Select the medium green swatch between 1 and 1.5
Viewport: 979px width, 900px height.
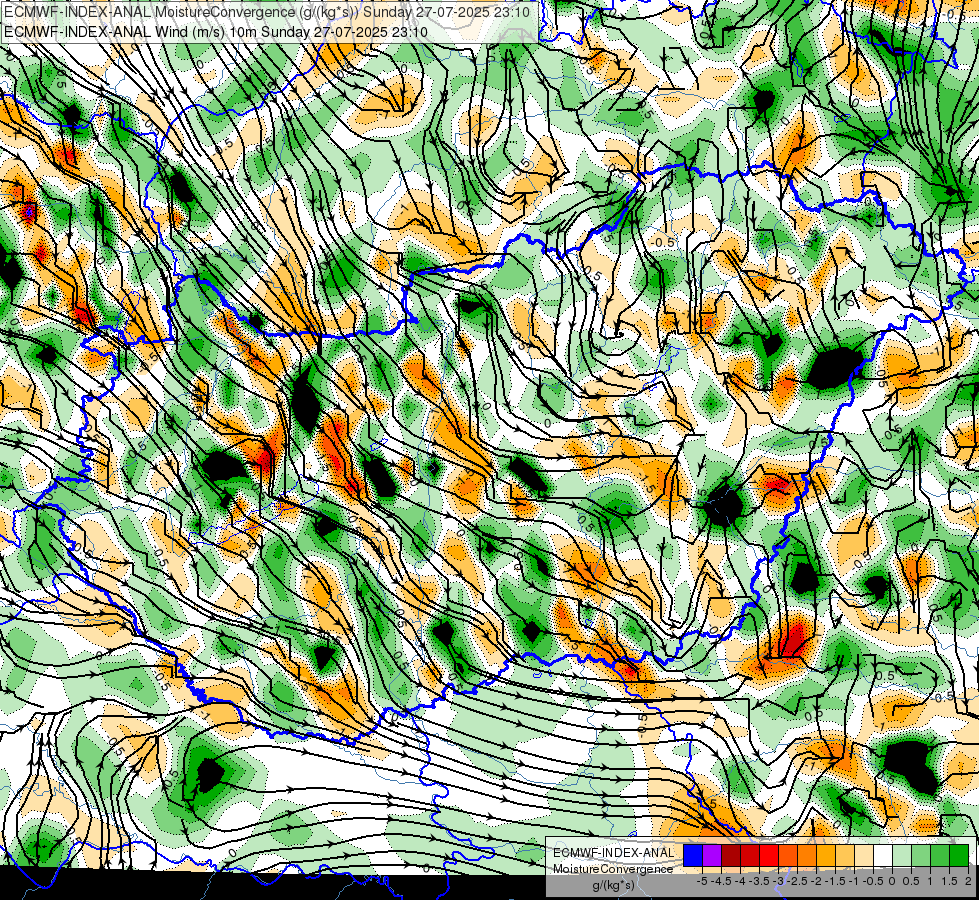[940, 855]
